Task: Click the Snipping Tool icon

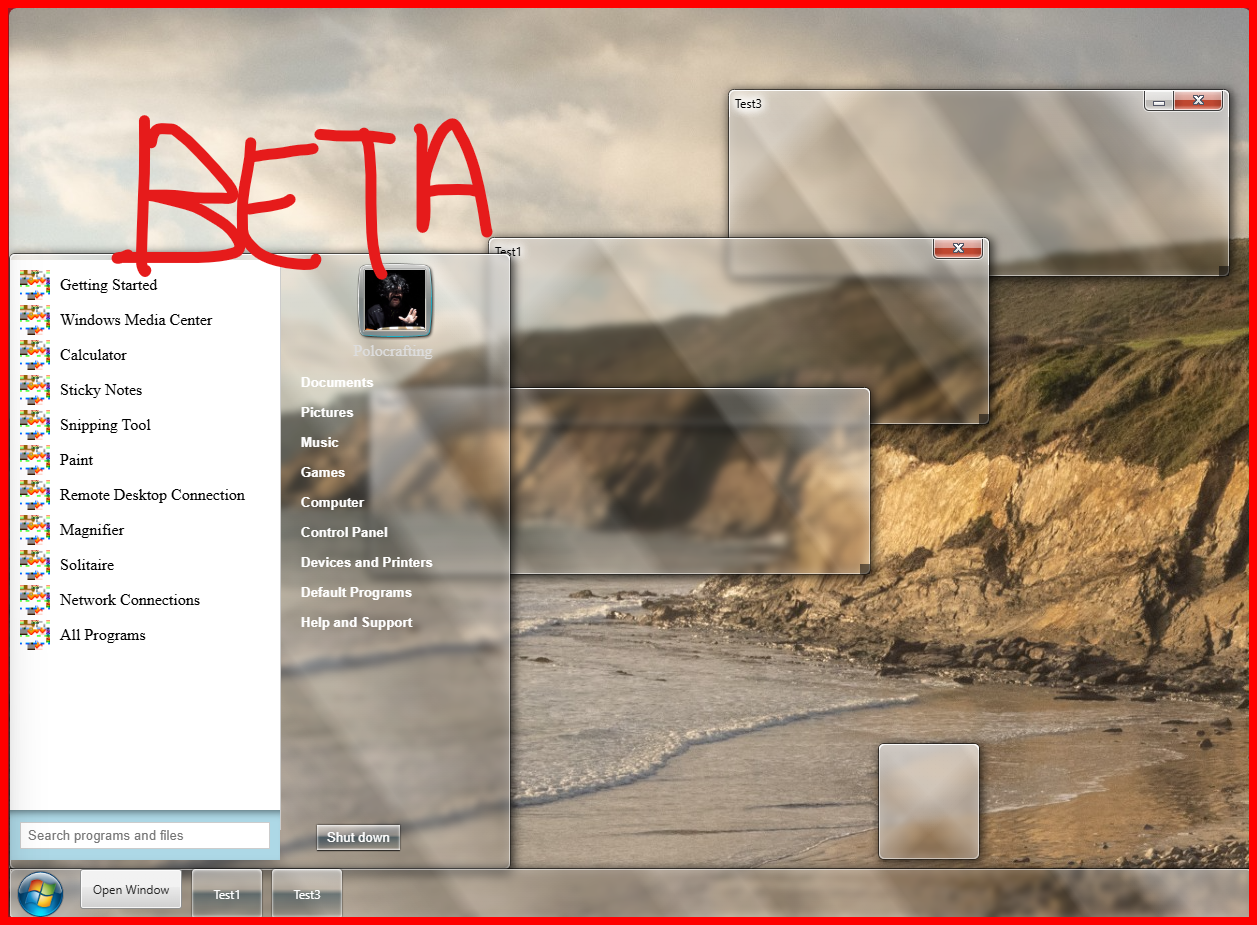Action: 35,425
